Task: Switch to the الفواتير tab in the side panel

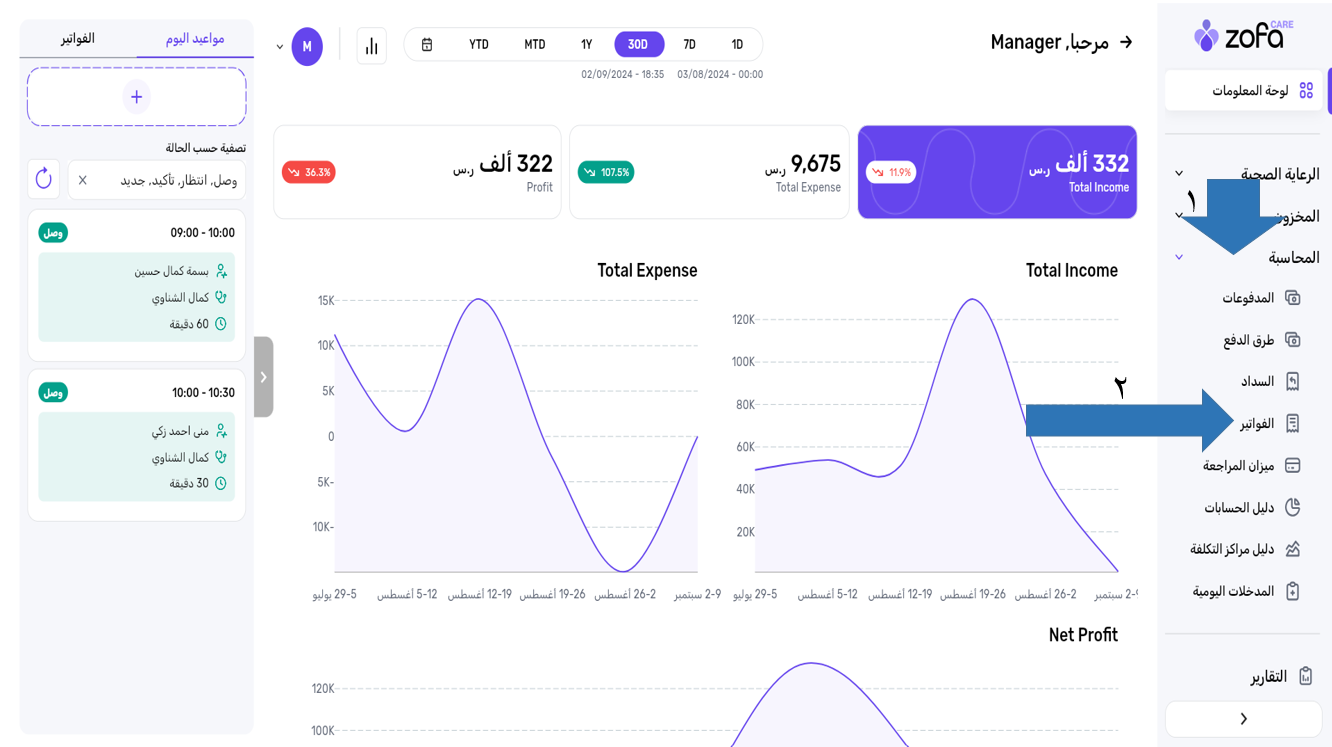Action: point(78,39)
